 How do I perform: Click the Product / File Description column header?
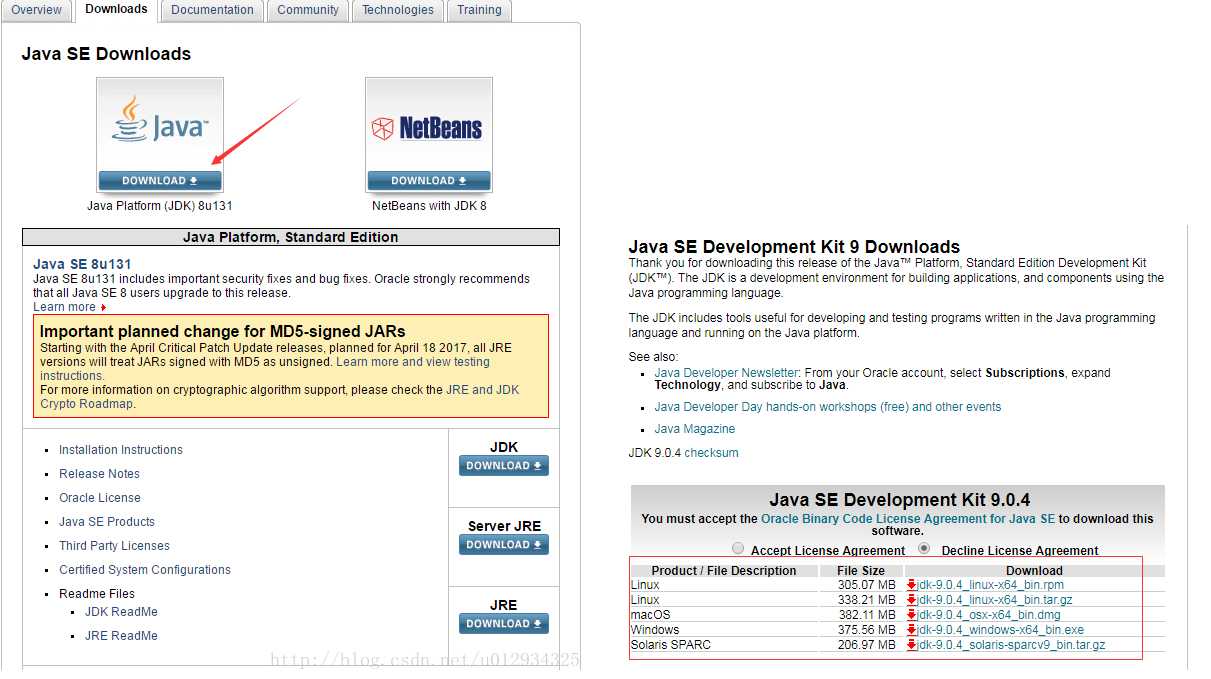point(724,571)
